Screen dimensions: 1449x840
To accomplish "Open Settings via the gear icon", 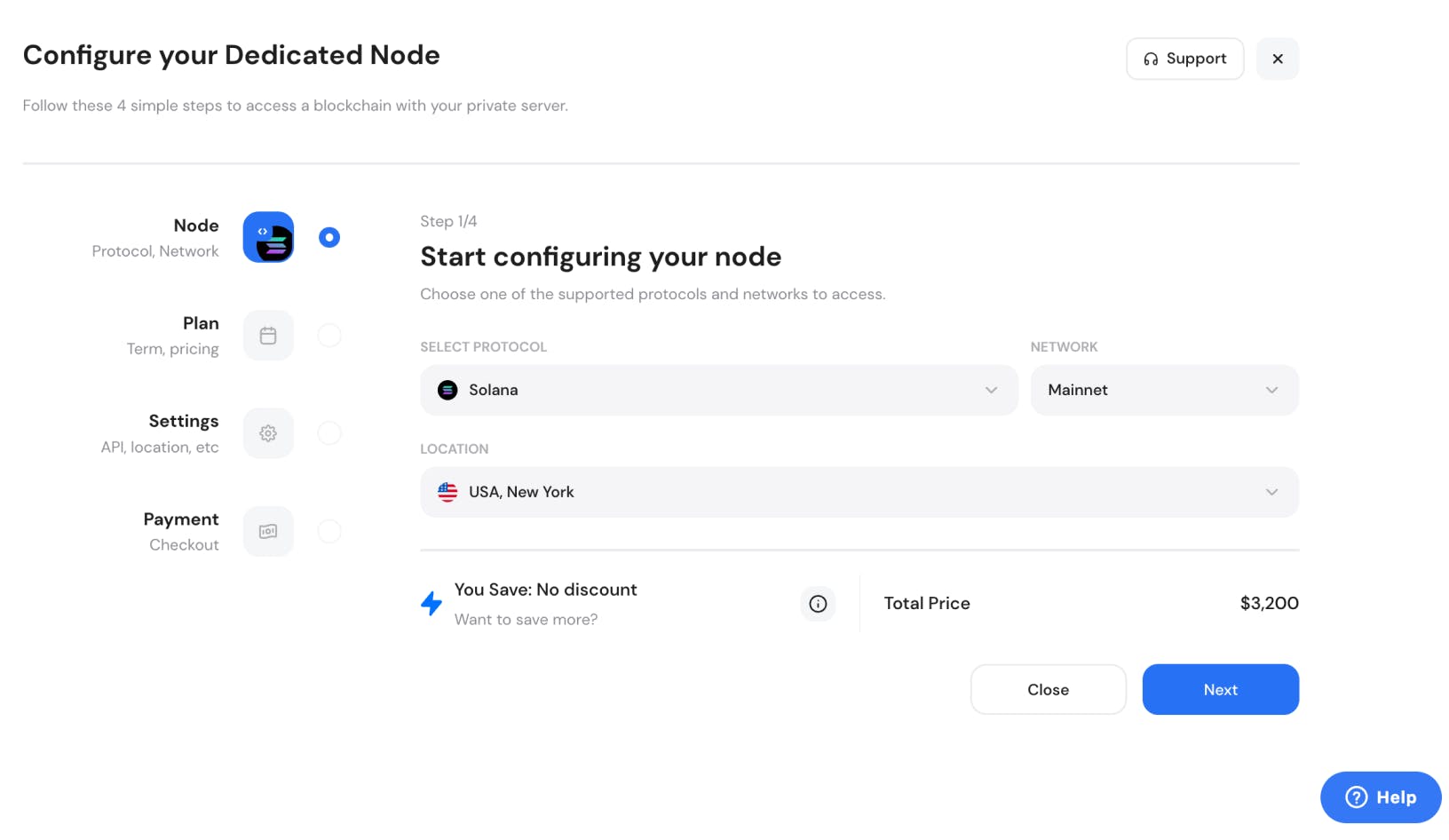I will [x=268, y=433].
